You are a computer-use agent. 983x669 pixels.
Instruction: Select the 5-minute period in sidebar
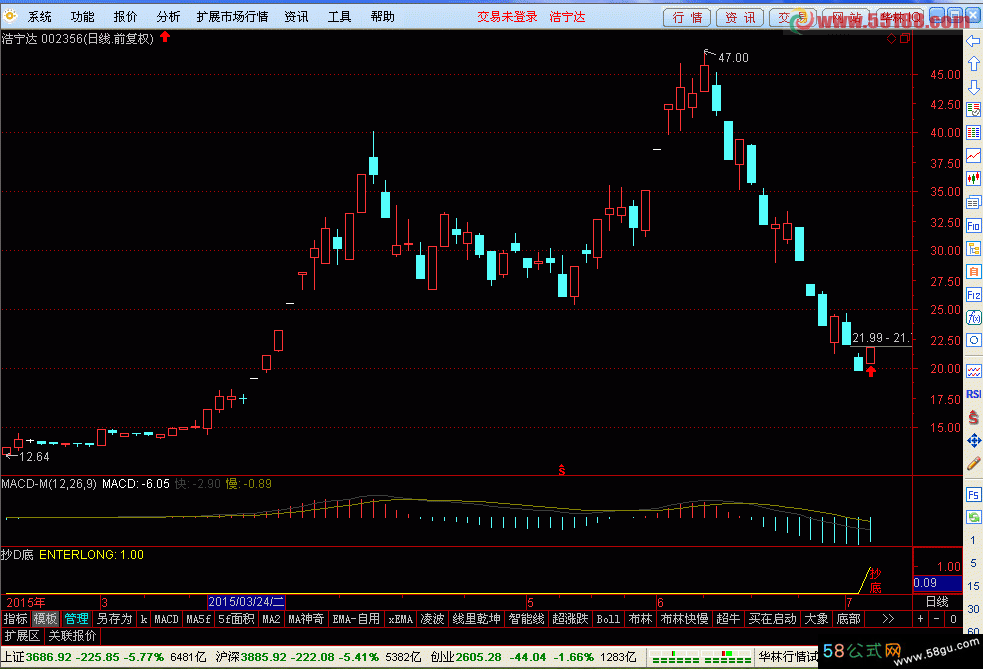973,563
